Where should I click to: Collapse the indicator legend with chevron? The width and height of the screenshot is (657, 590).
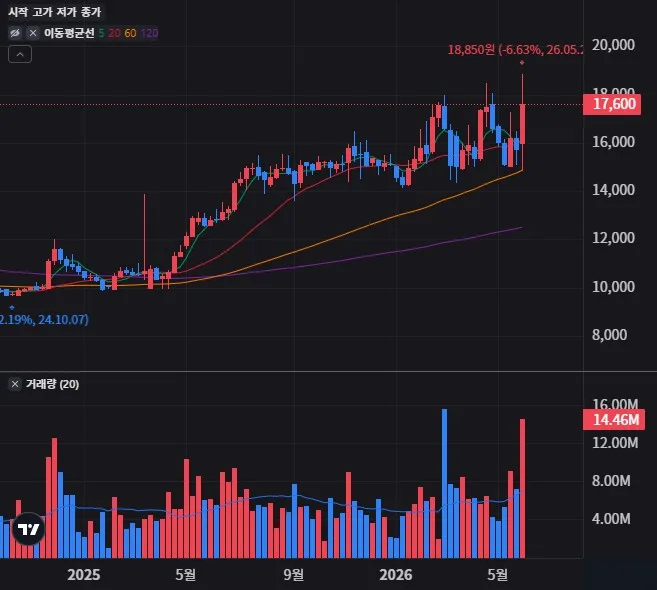click(x=20, y=54)
